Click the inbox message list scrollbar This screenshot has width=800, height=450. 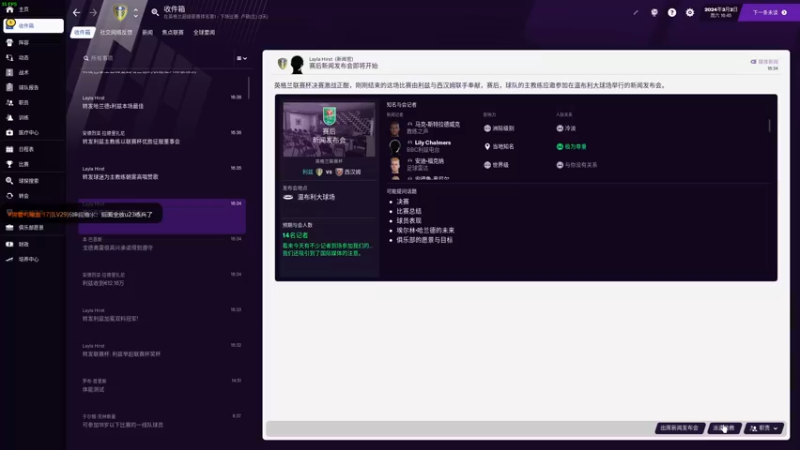click(249, 88)
